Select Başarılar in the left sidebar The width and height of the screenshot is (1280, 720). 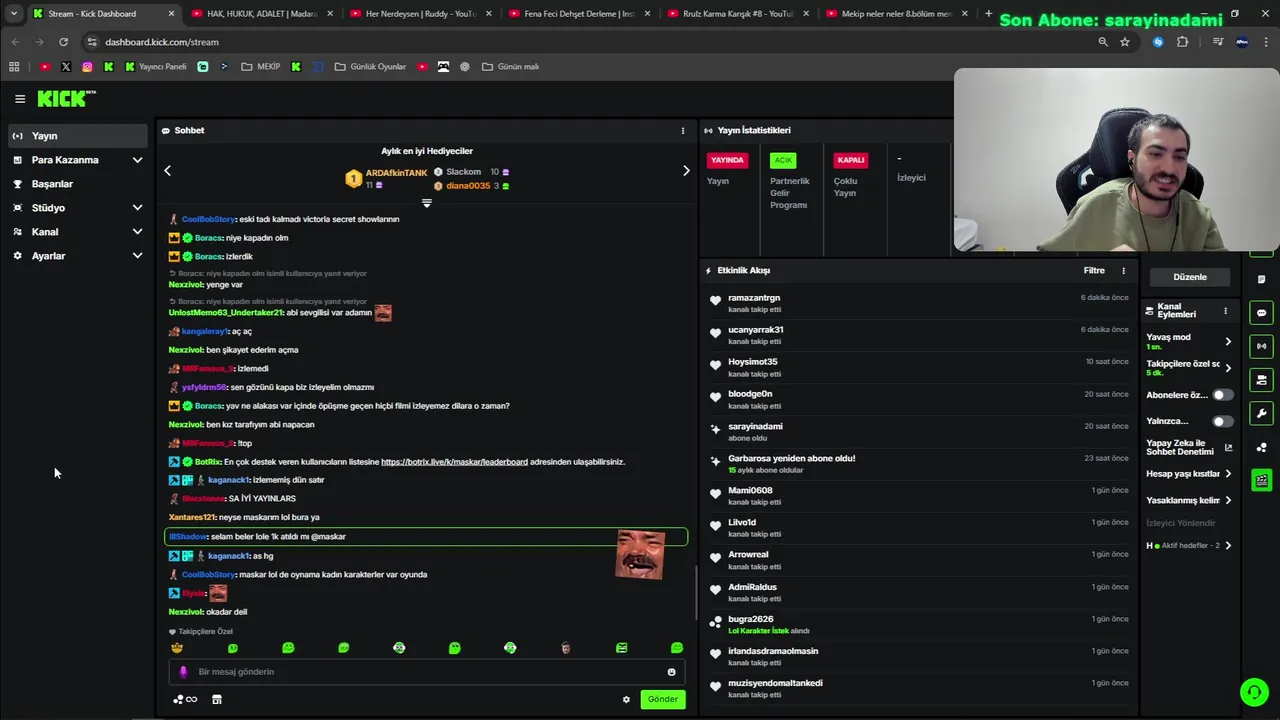click(79, 184)
